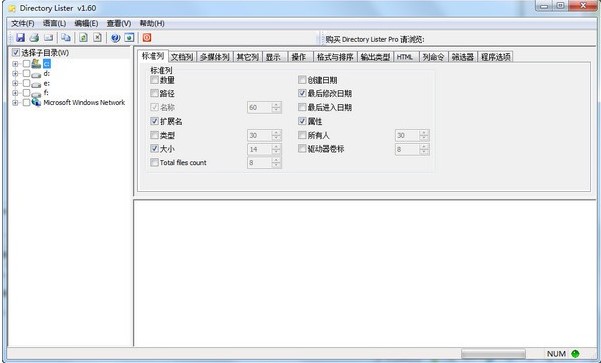Switch to the 输出类型 tab
The height and width of the screenshot is (363, 601).
pyautogui.click(x=375, y=57)
